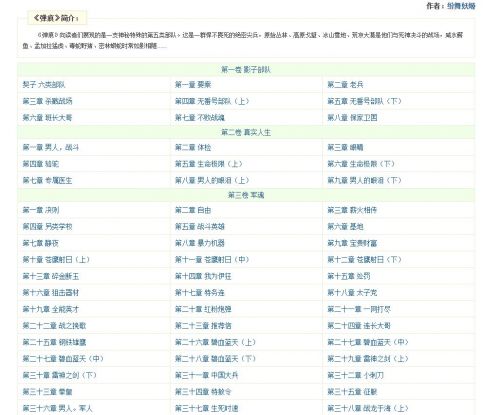Read 第三十八章 战龙于海(上)
This screenshot has height=415, width=500.
pyautogui.click(x=368, y=408)
